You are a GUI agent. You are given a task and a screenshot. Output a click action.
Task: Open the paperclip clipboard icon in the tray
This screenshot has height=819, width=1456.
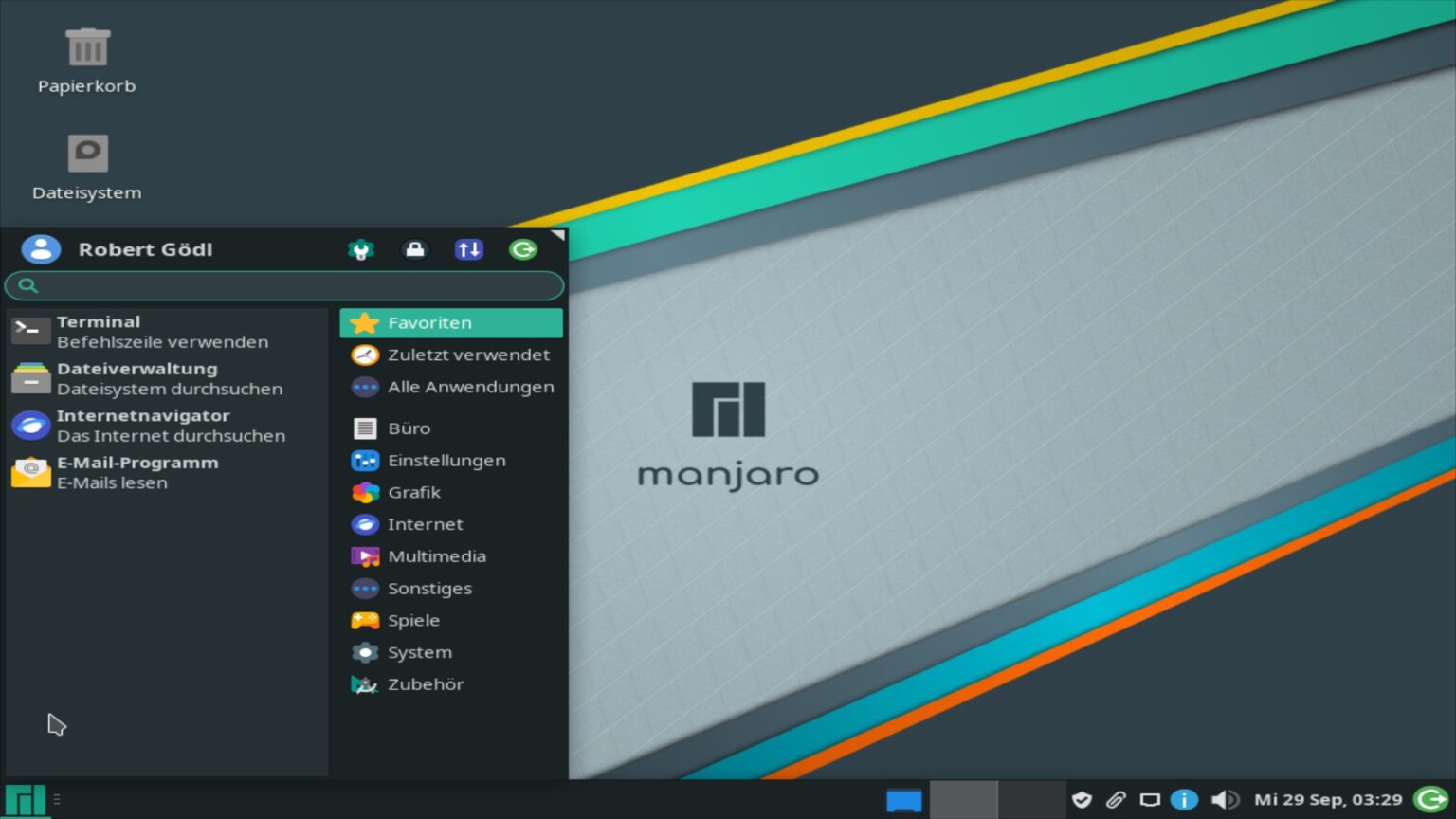coord(1117,799)
